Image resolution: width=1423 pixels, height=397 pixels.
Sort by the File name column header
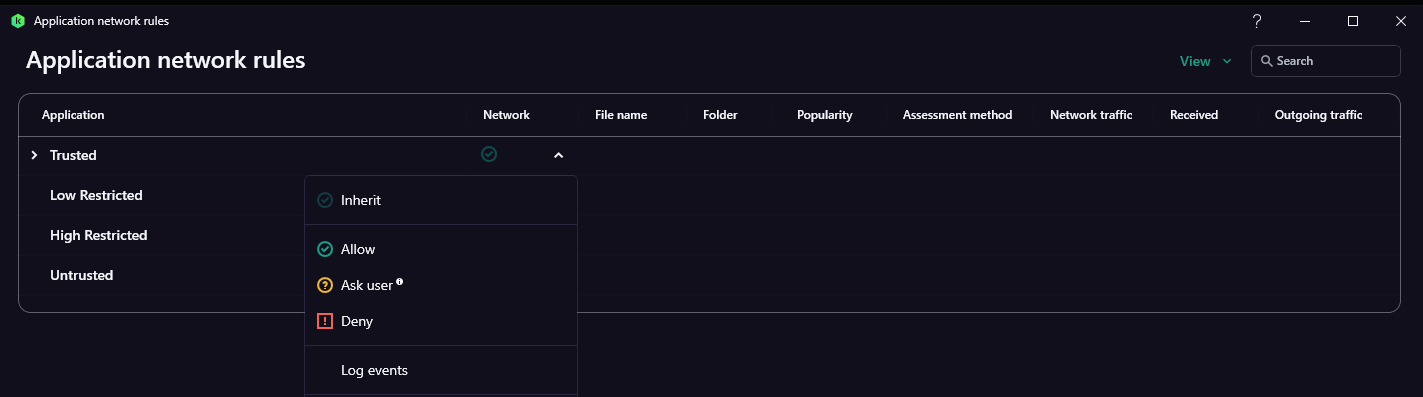[x=621, y=115]
